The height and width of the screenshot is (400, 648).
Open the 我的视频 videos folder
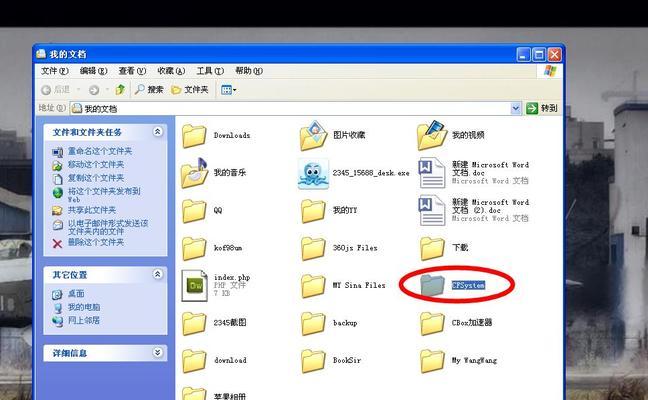[x=432, y=135]
